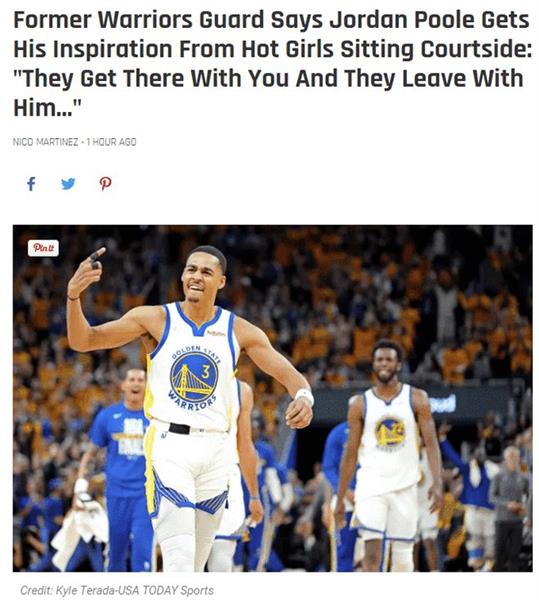Share the article via Facebook icon
The image size is (539, 600).
tap(31, 184)
